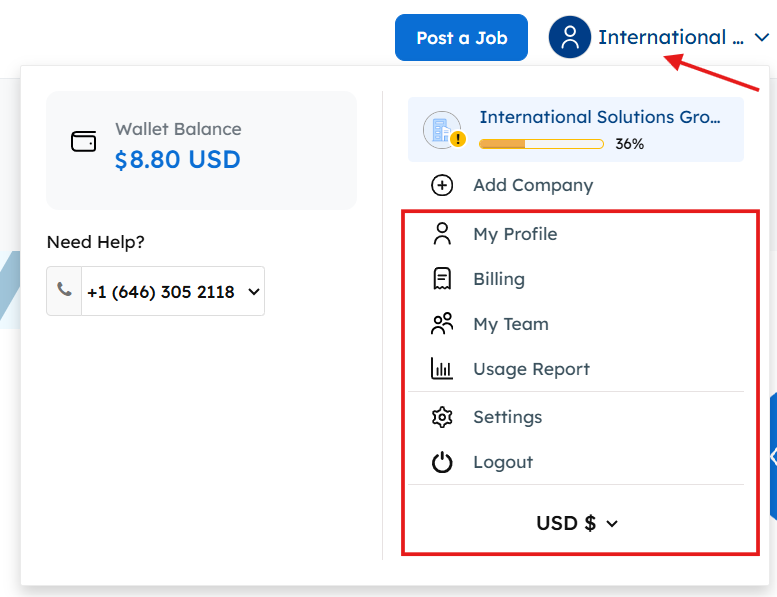Image resolution: width=777 pixels, height=597 pixels.
Task: Expand the USD $ currency selector
Action: [x=577, y=523]
